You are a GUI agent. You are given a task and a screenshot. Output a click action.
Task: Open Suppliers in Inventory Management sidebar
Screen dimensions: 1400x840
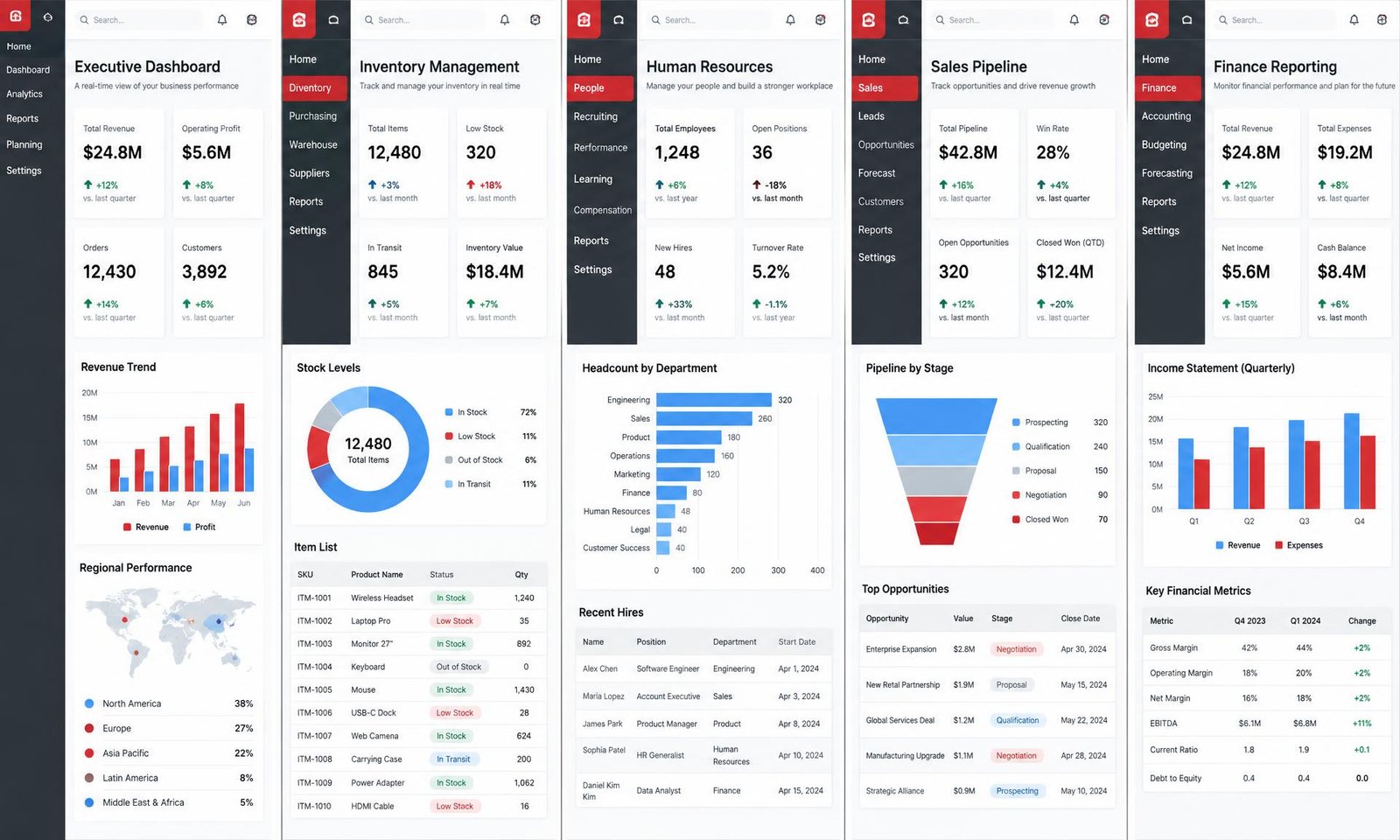tap(310, 173)
